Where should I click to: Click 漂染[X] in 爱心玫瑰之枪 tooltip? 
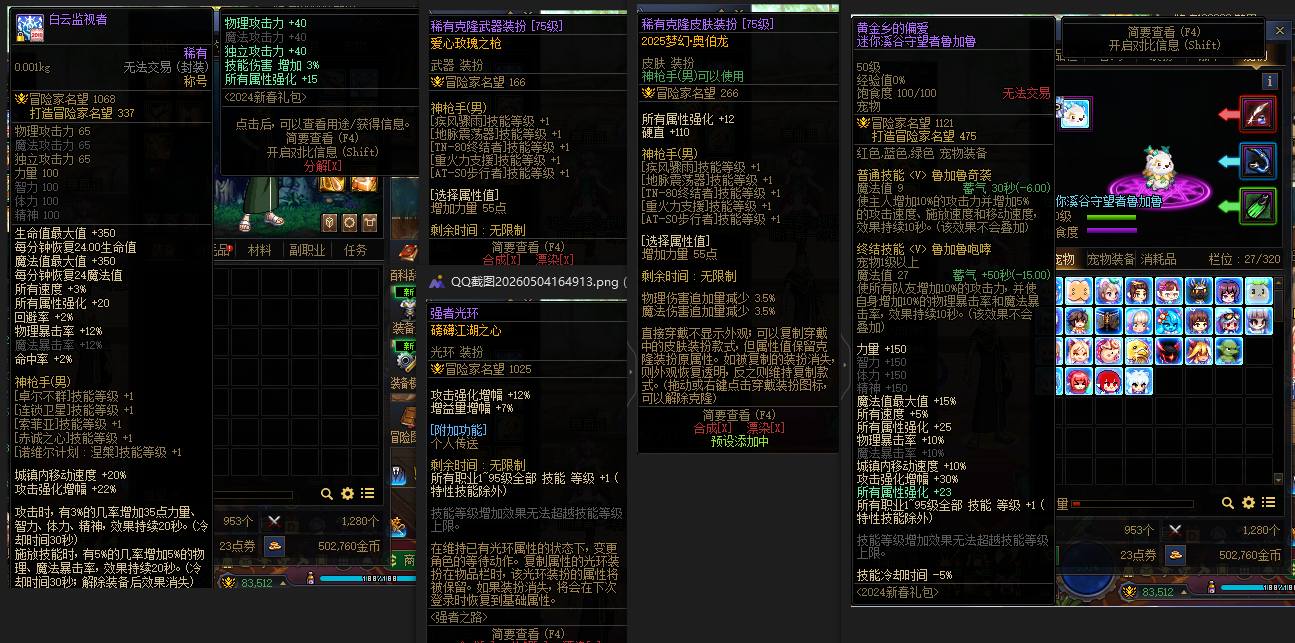click(555, 259)
